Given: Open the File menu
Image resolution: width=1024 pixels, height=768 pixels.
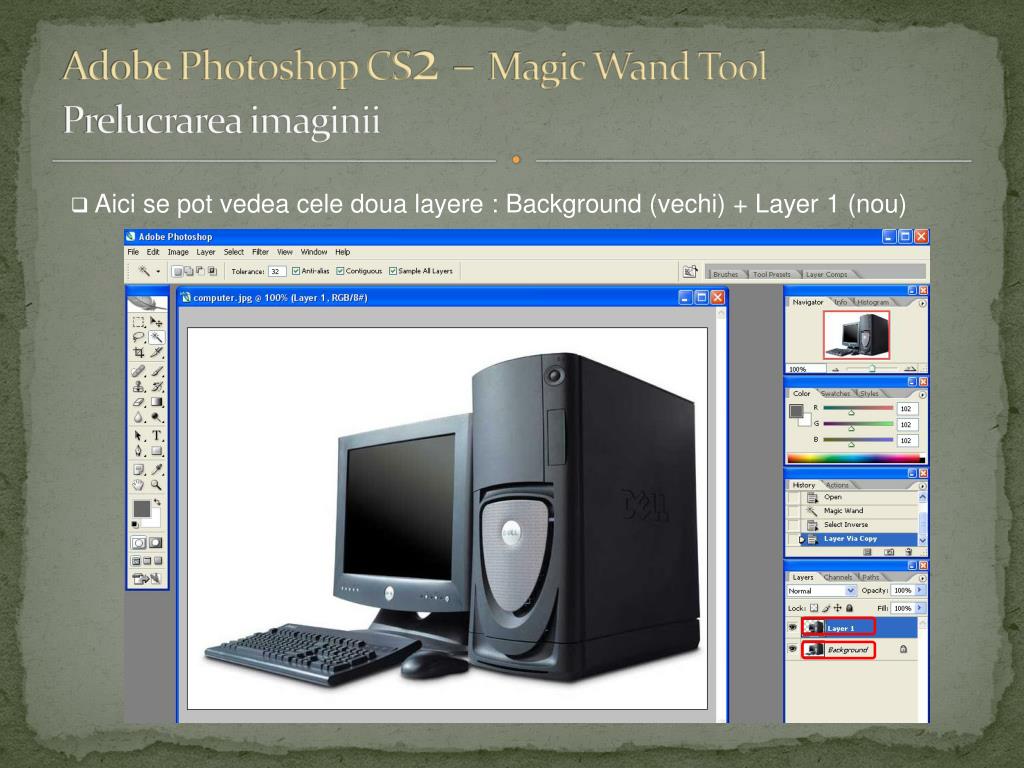Looking at the screenshot, I should (x=133, y=252).
